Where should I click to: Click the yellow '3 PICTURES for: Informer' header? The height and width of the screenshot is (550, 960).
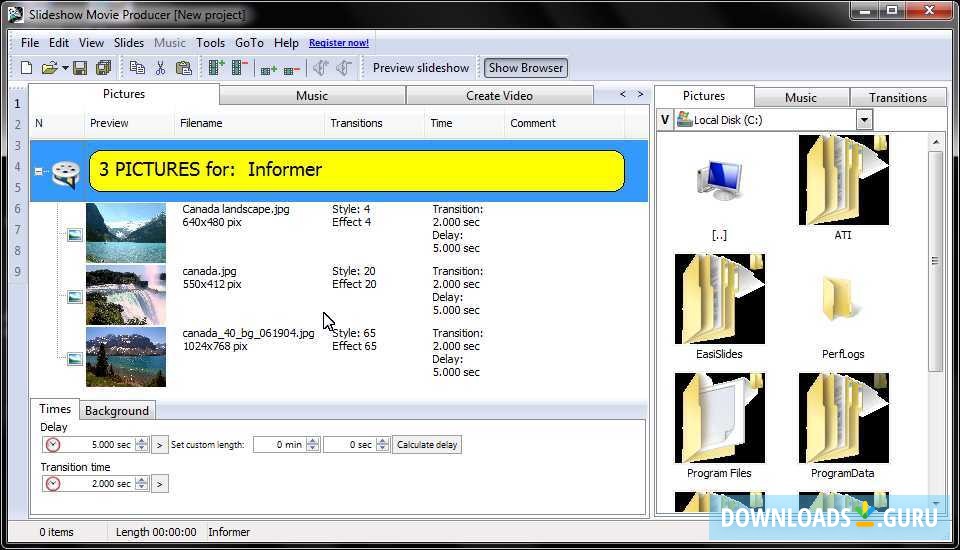coord(357,170)
